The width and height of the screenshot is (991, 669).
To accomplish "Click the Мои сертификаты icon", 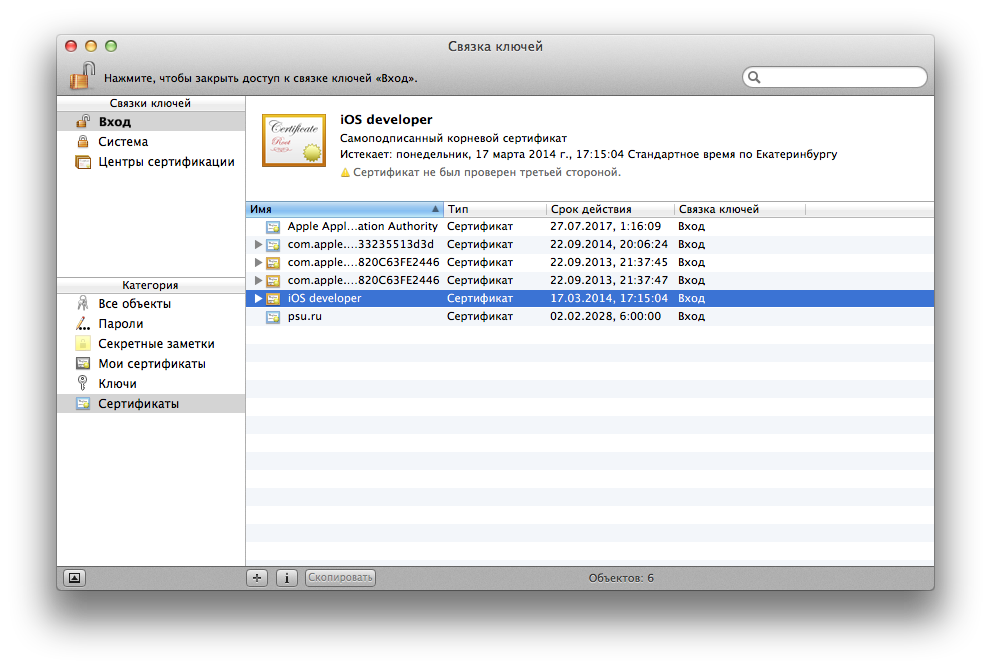I will point(83,363).
